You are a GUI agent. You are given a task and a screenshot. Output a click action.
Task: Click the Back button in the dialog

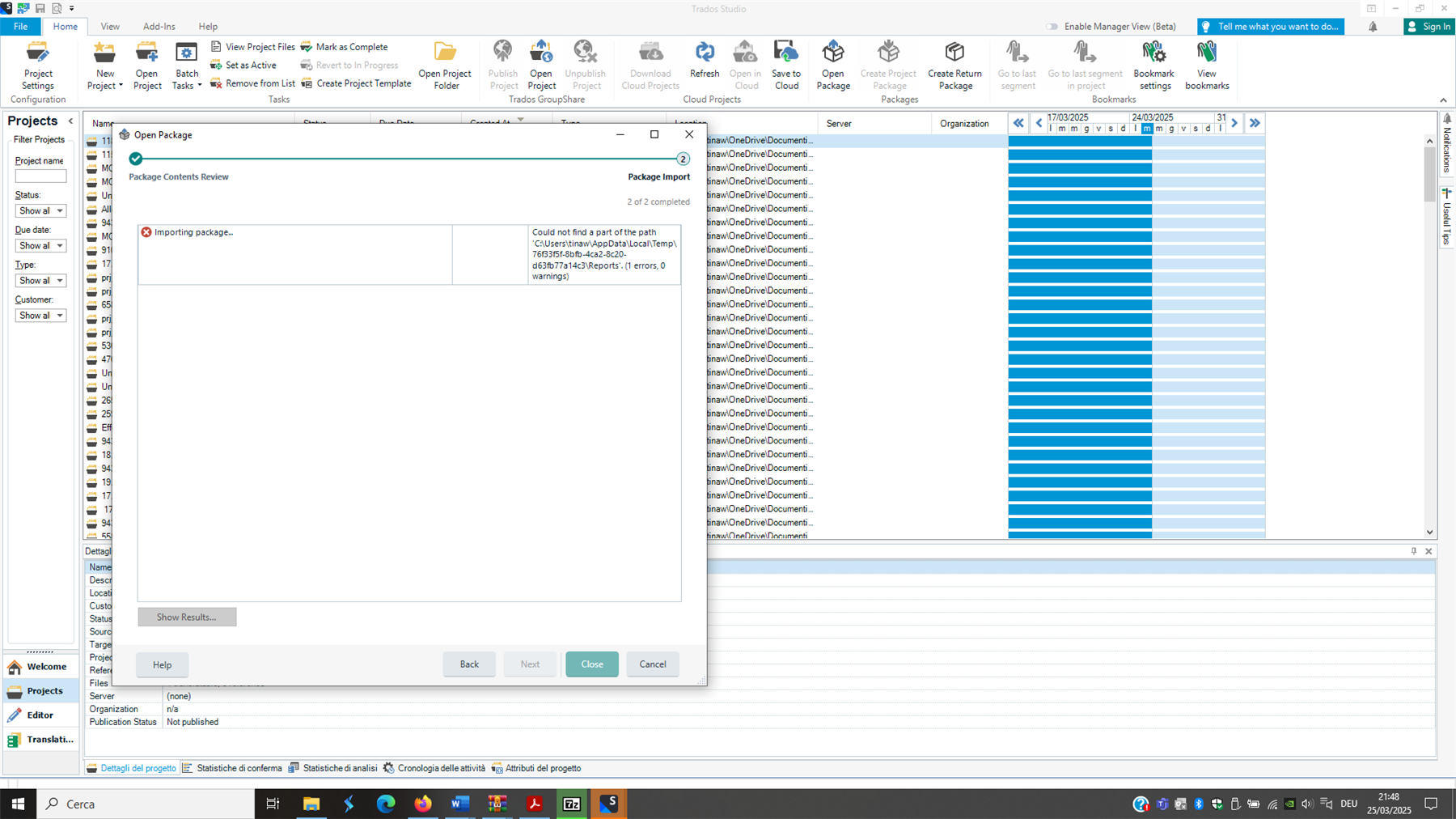coord(469,664)
